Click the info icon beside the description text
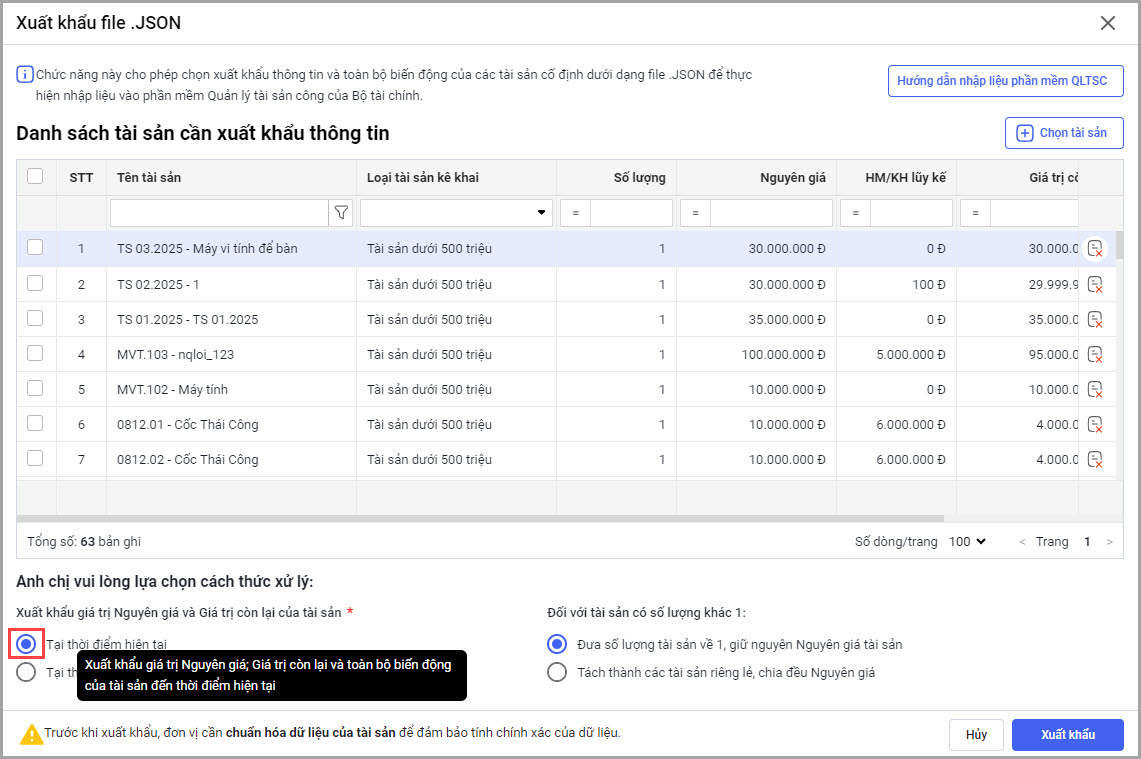Screen dimensions: 1141x759 pos(25,75)
